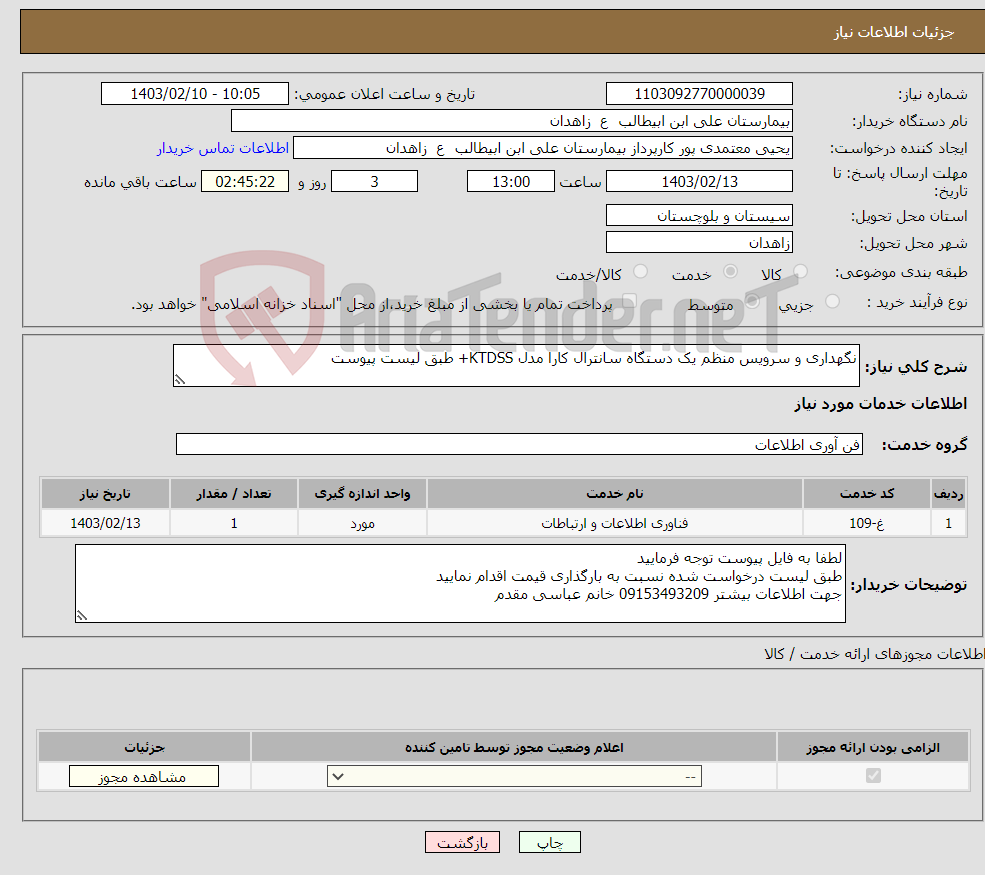This screenshot has width=985, height=875.
Task: Click the service group field فن آوری اطلاعات
Action: click(x=520, y=445)
